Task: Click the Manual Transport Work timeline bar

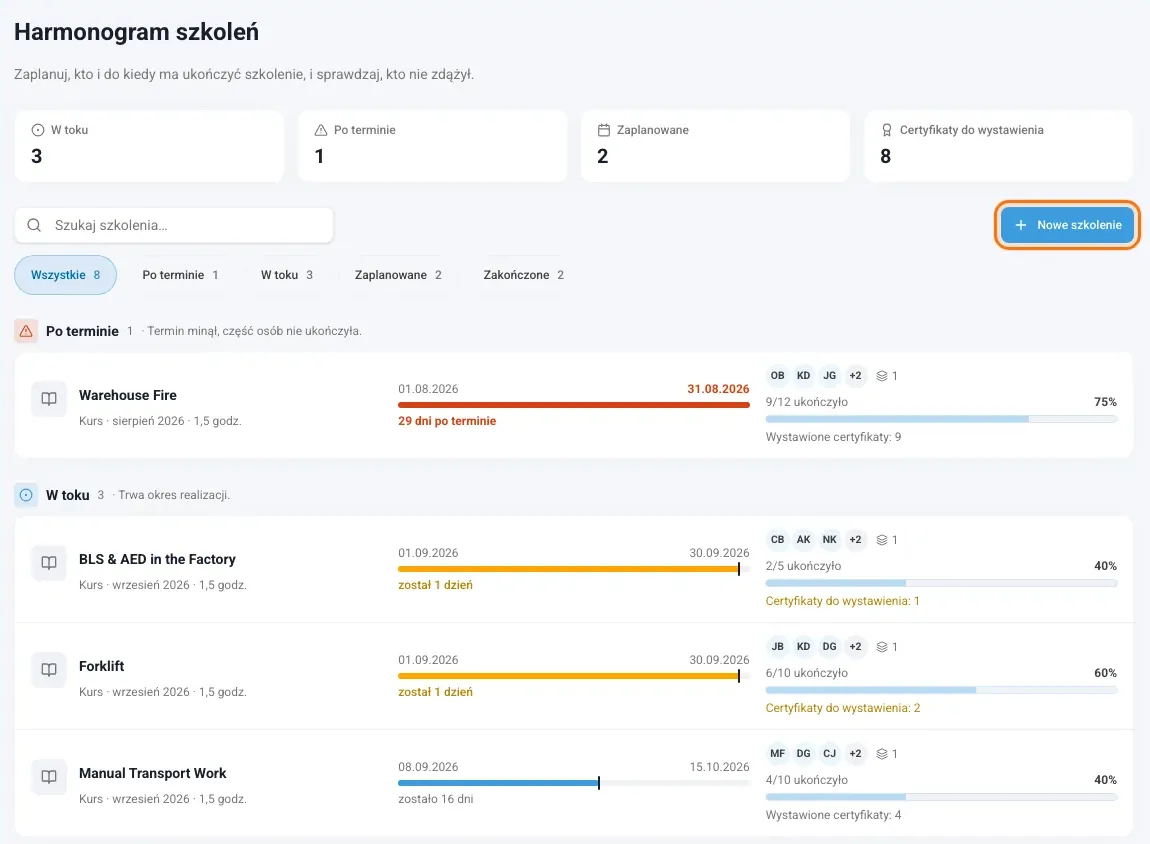Action: [x=574, y=783]
